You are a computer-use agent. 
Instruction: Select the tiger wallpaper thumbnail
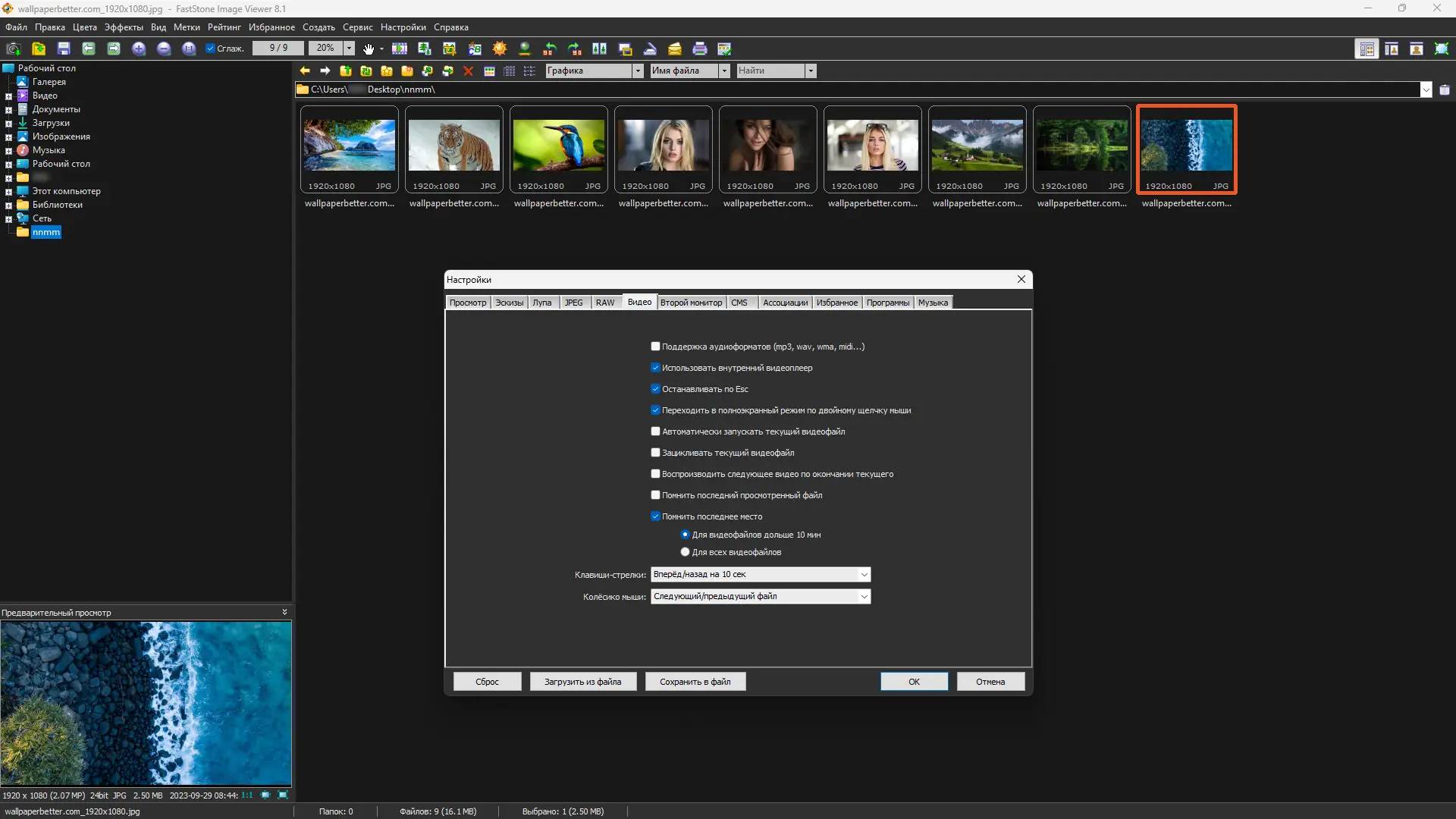coord(453,146)
